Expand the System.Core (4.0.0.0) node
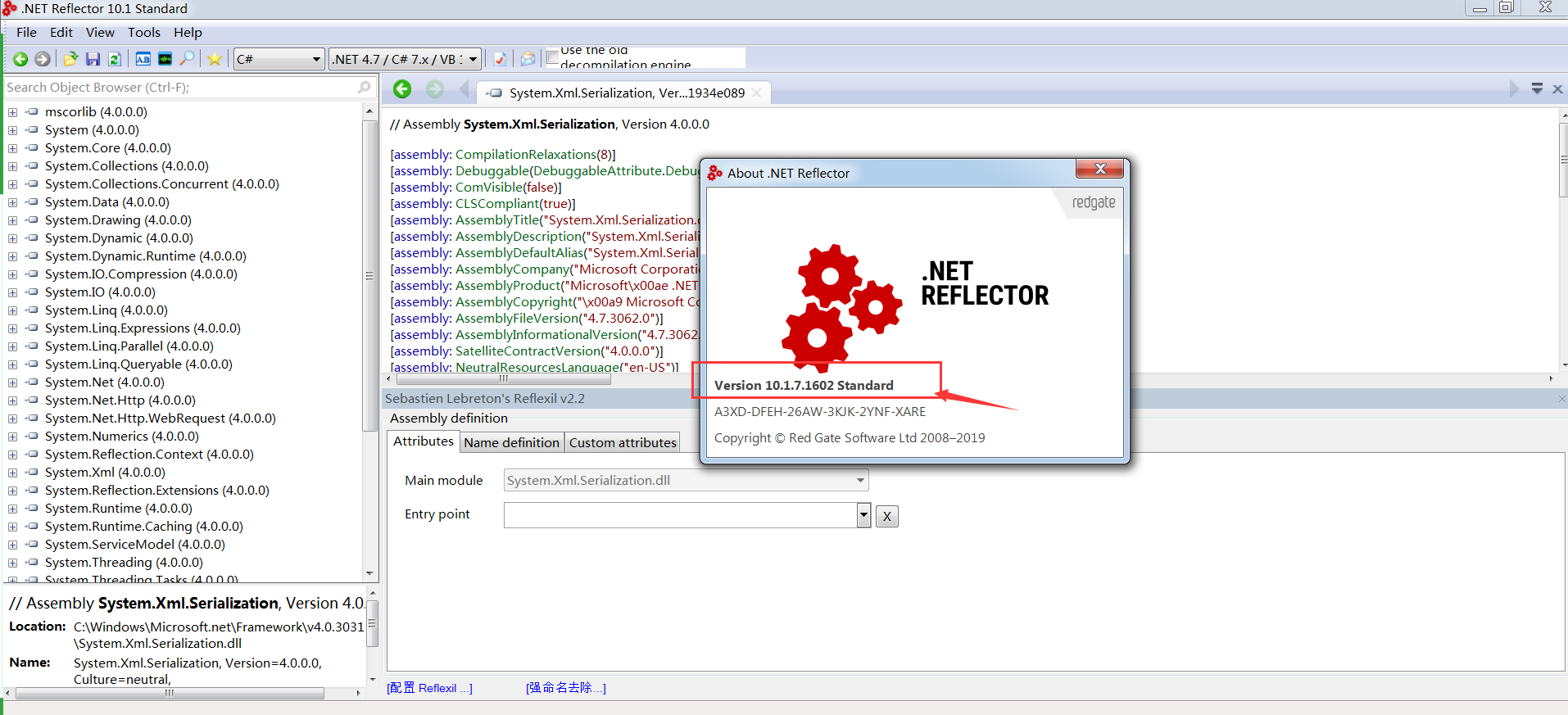1568x715 pixels. [x=12, y=148]
